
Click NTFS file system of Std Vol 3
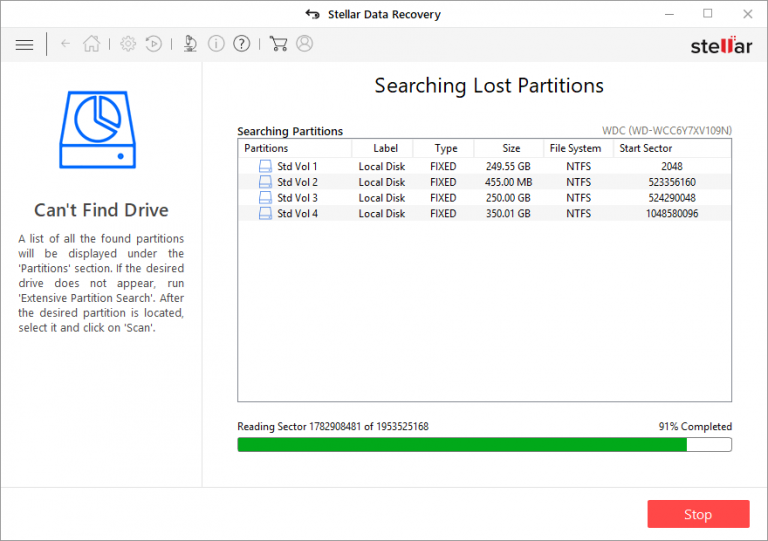point(578,198)
